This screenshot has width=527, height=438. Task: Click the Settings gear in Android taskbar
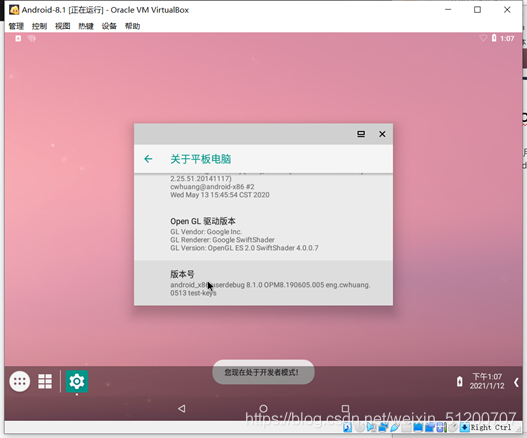[77, 381]
